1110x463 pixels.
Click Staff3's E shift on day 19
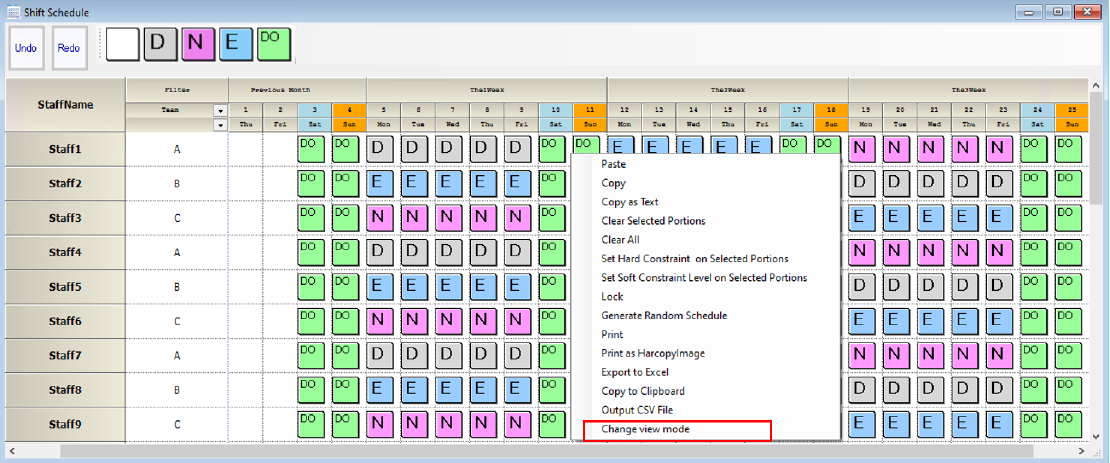pyautogui.click(x=864, y=218)
